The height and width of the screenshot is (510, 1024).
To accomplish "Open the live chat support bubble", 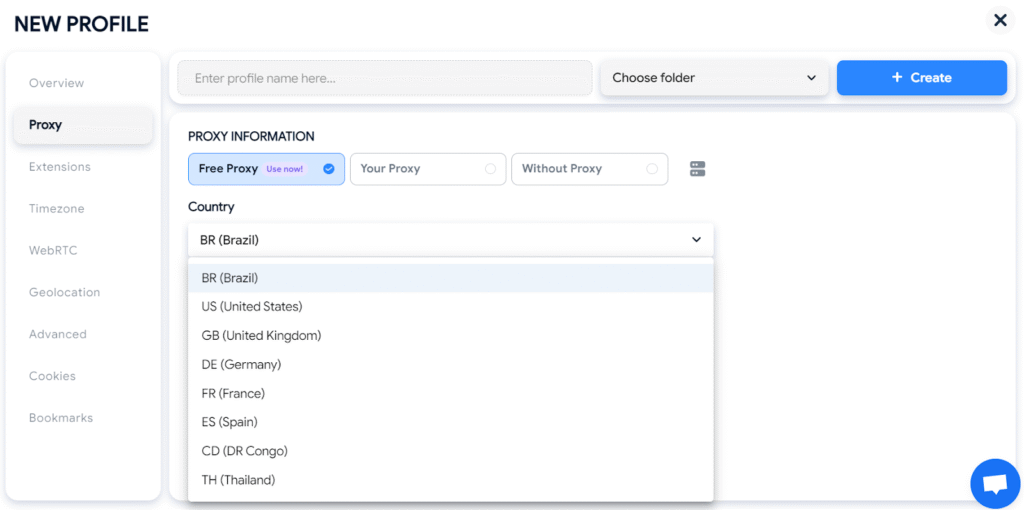I will [x=994, y=484].
